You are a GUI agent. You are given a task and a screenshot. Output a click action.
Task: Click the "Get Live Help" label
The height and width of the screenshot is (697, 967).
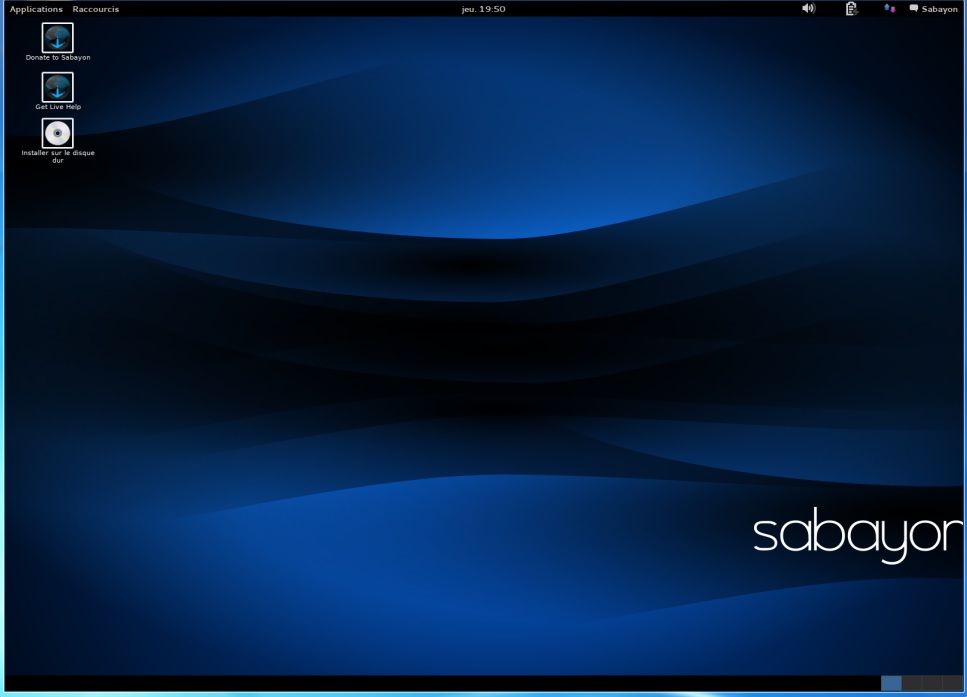pyautogui.click(x=58, y=107)
